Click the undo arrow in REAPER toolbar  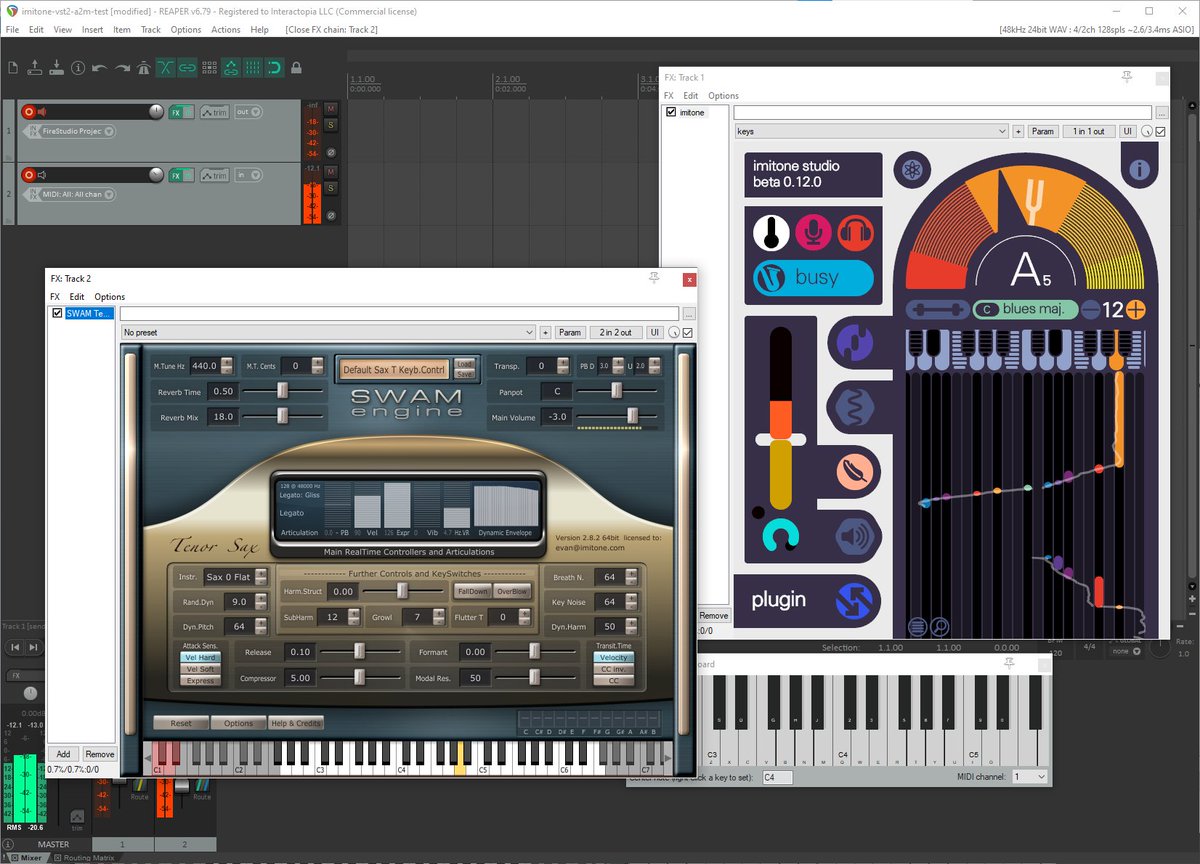pyautogui.click(x=100, y=68)
